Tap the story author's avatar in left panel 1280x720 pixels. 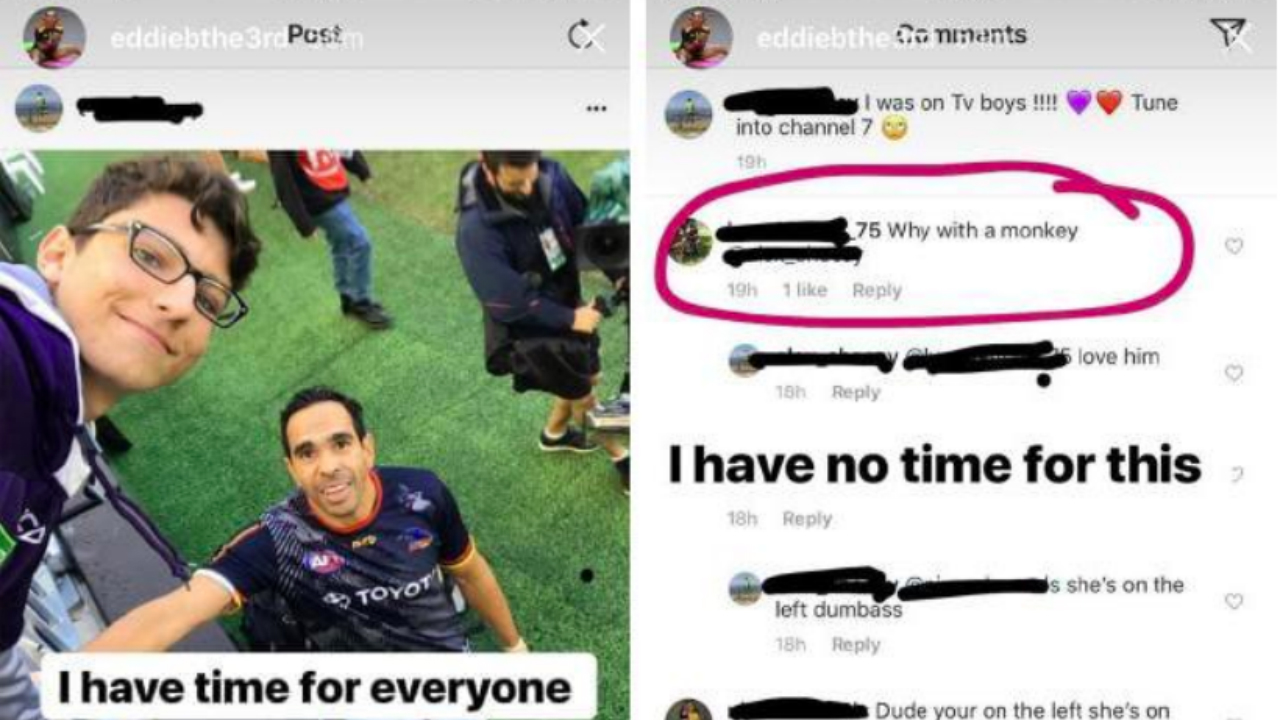(54, 37)
